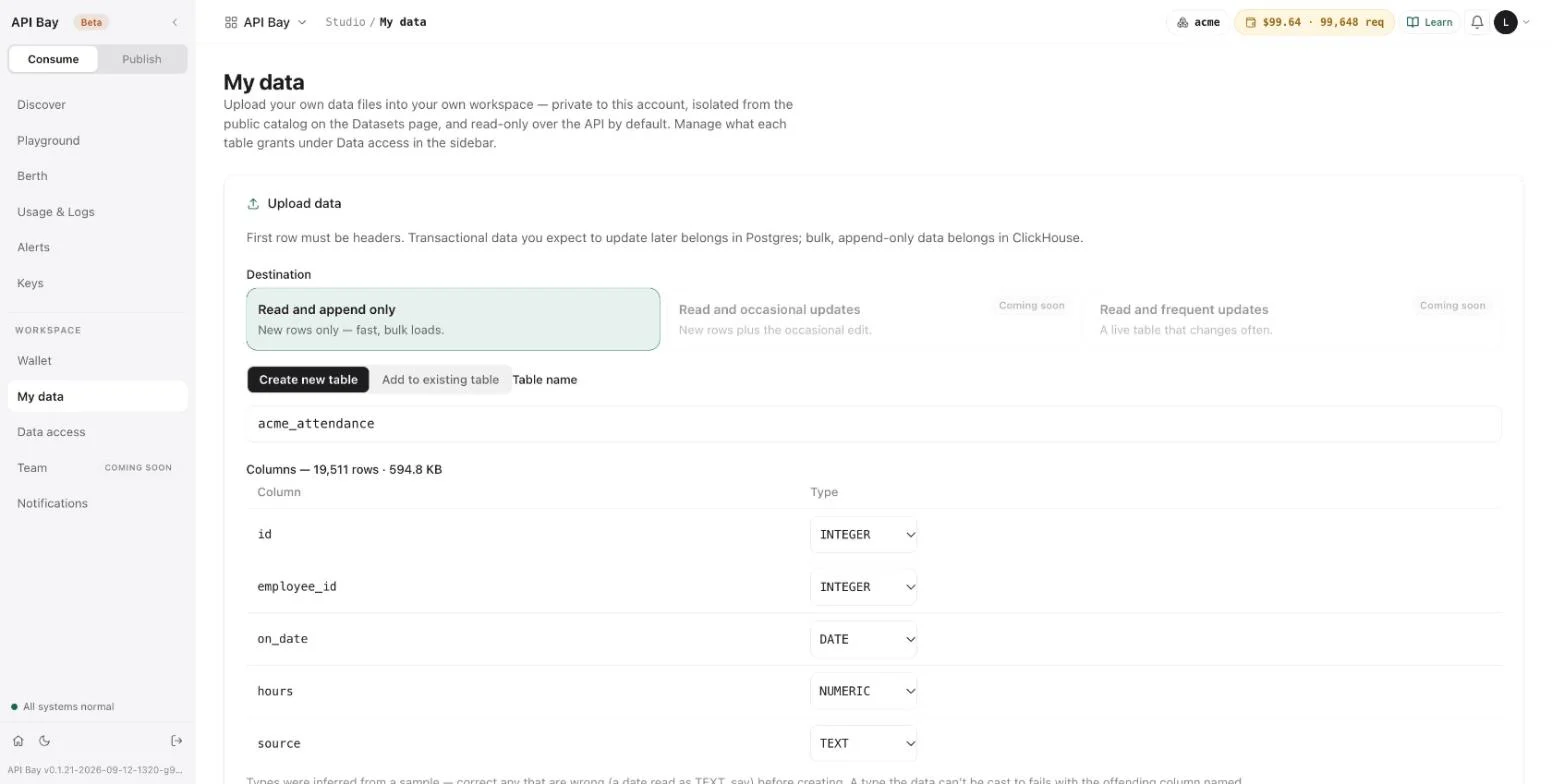Open the acme organization switcher
This screenshot has height=784, width=1552.
(x=1198, y=22)
